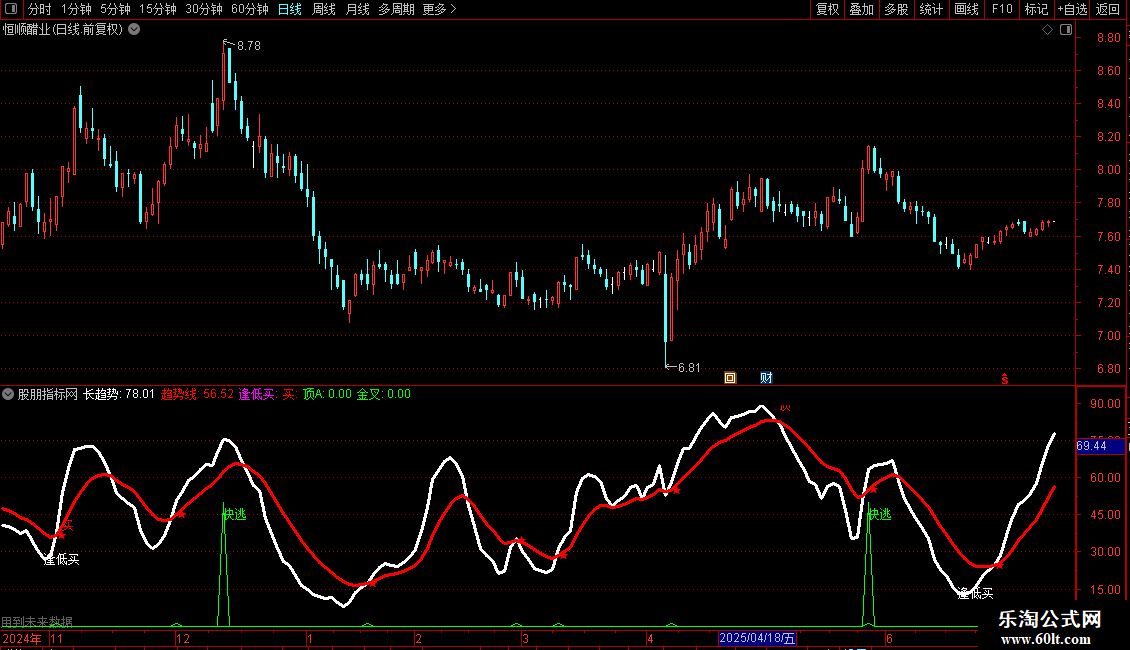
Task: Click the diamond icon in main chart corner
Action: 1048,30
